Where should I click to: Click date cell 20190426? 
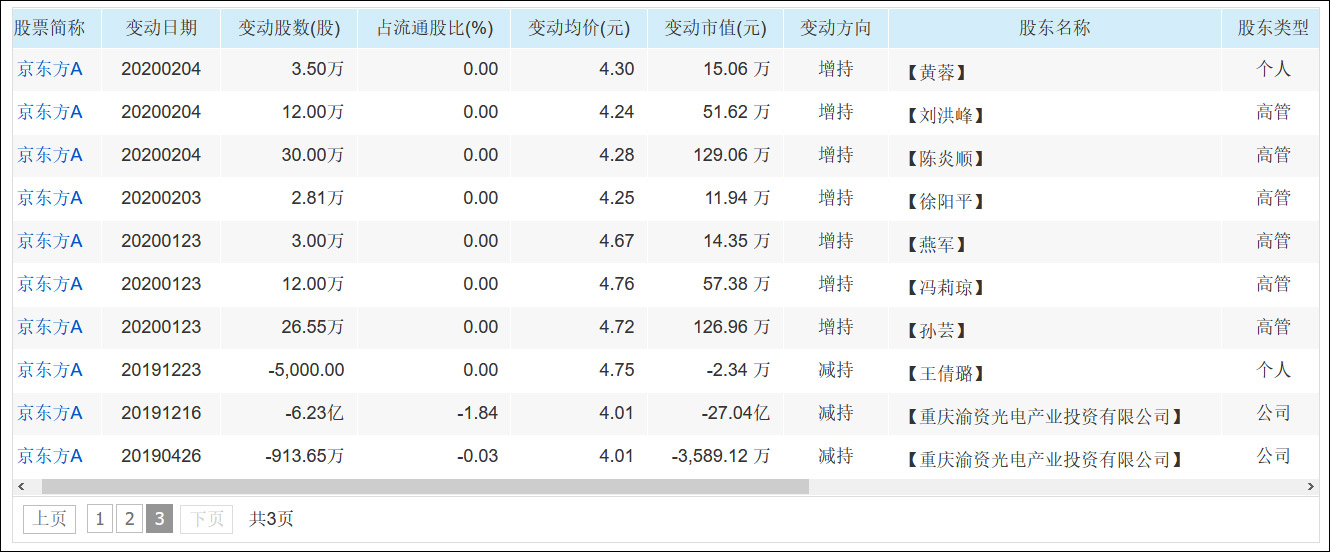click(161, 456)
